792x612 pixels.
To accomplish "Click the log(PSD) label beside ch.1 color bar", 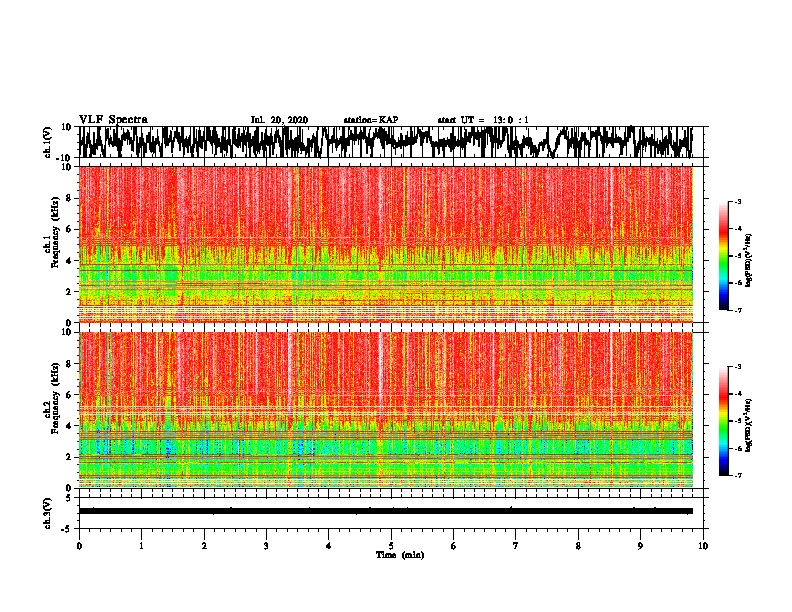I will tap(749, 261).
